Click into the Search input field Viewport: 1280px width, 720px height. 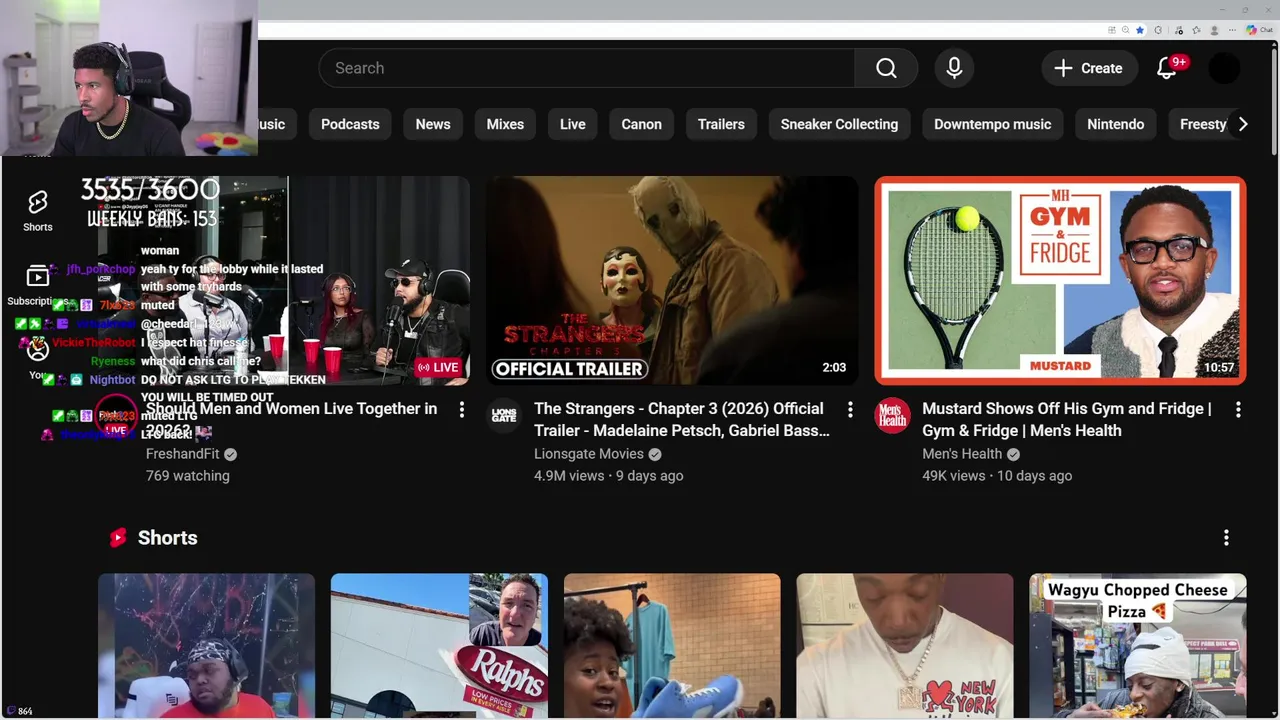587,68
